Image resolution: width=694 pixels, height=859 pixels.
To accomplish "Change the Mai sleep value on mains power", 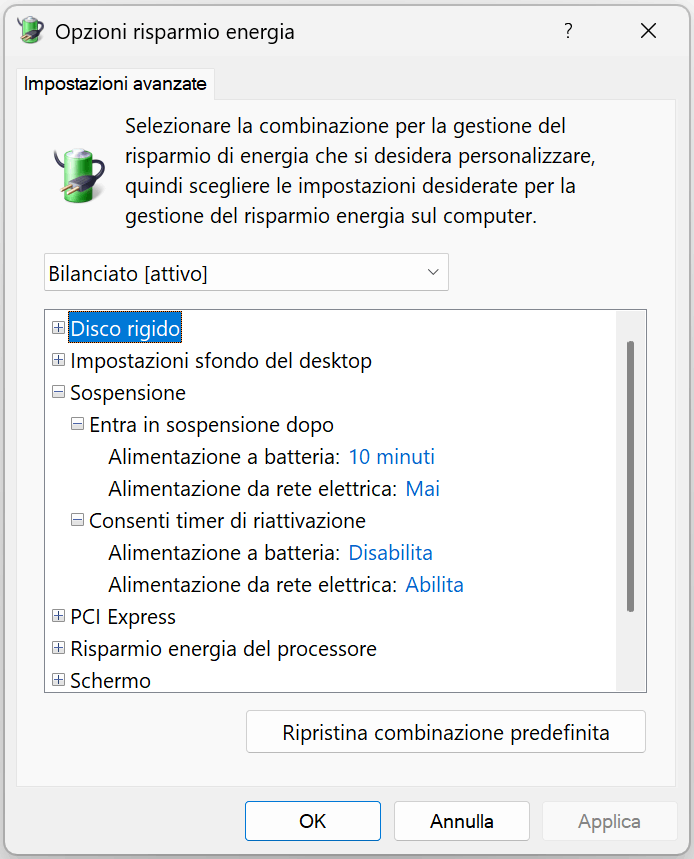I will pos(422,489).
